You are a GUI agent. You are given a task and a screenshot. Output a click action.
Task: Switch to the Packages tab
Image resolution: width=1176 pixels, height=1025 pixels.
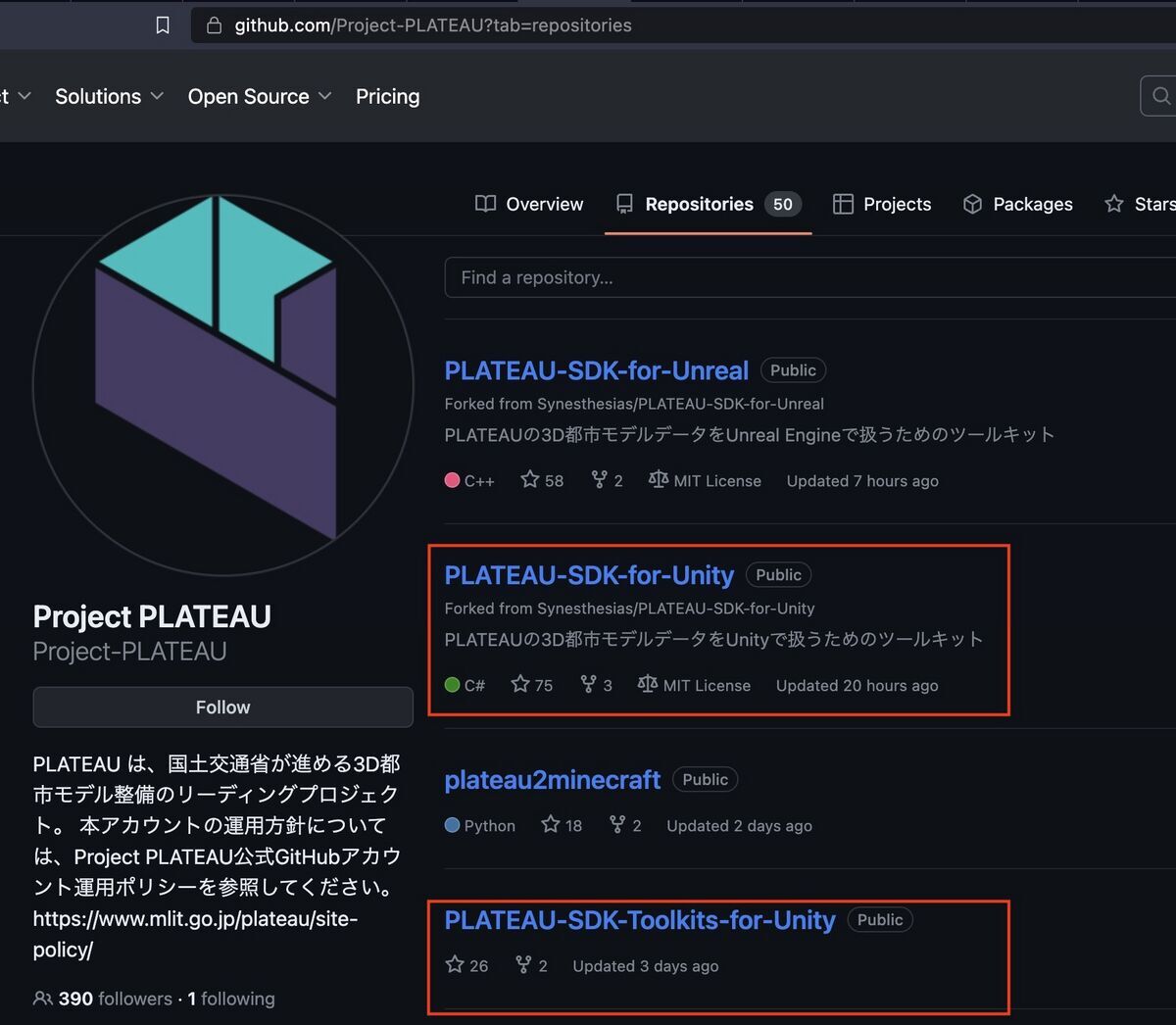click(1017, 204)
